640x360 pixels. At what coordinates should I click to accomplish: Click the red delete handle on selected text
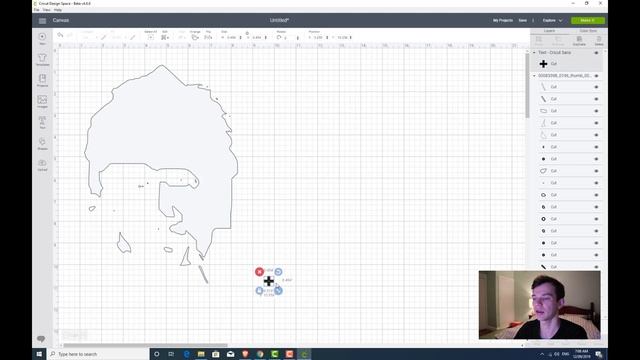tap(260, 272)
